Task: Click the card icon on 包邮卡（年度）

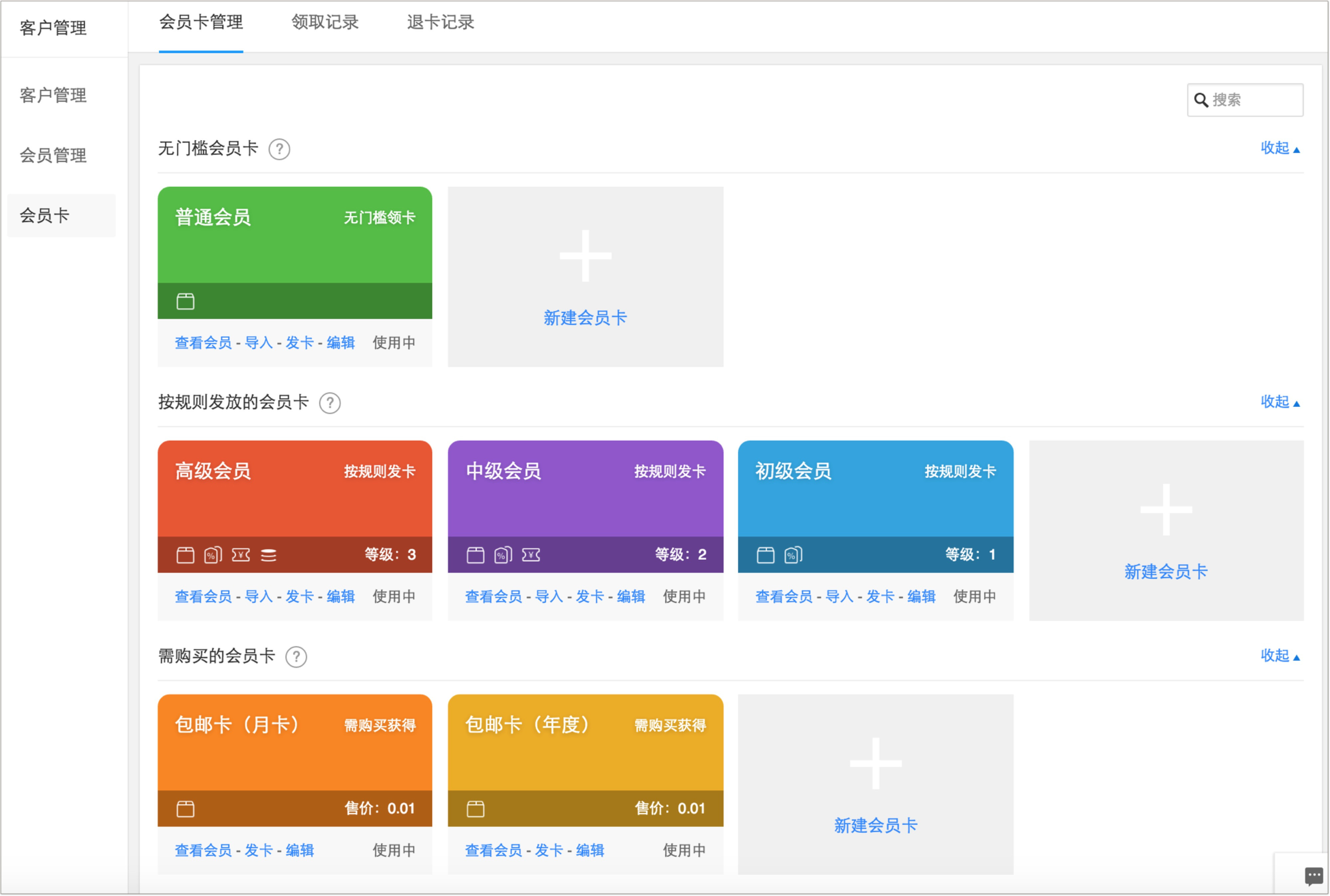Action: [x=475, y=809]
